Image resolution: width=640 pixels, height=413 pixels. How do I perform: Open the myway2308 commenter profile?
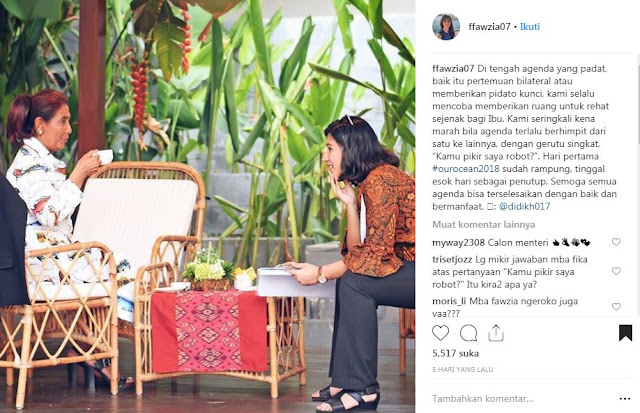(x=459, y=243)
